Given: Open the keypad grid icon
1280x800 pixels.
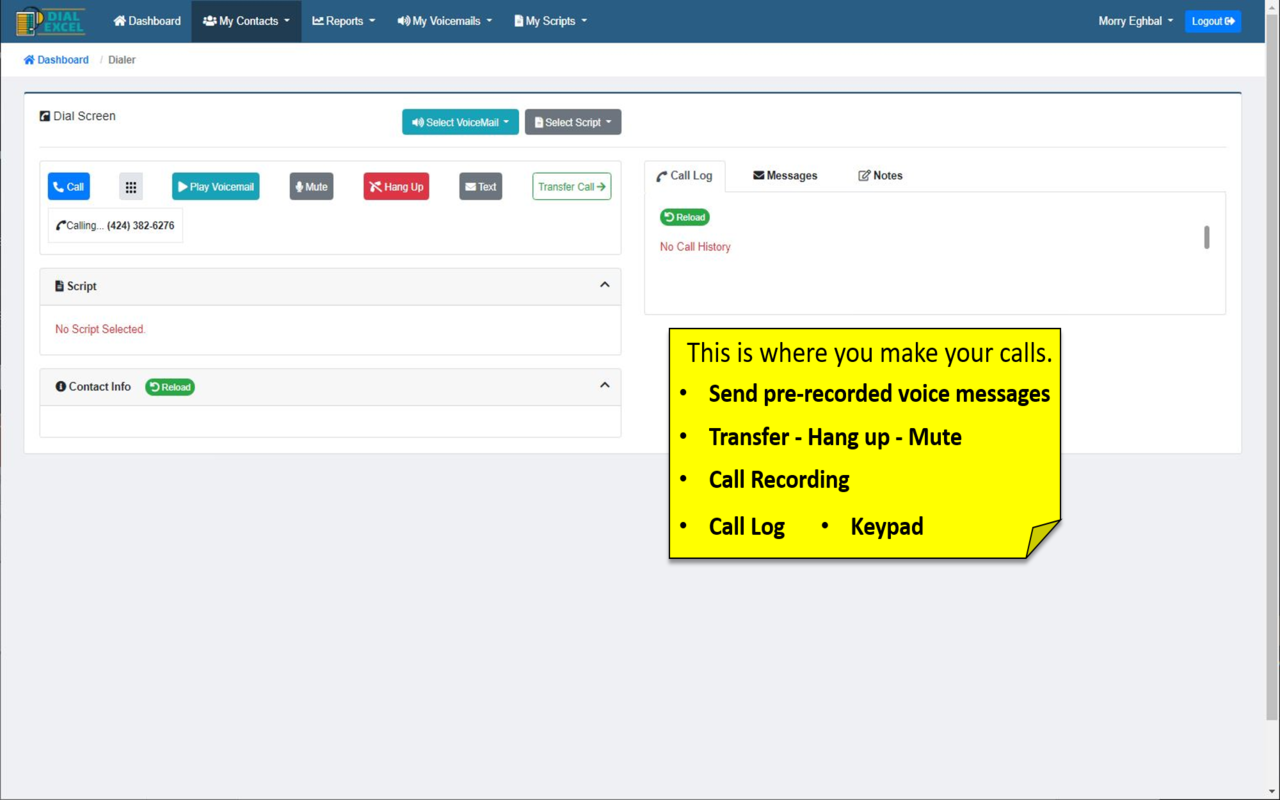Looking at the screenshot, I should (x=131, y=187).
